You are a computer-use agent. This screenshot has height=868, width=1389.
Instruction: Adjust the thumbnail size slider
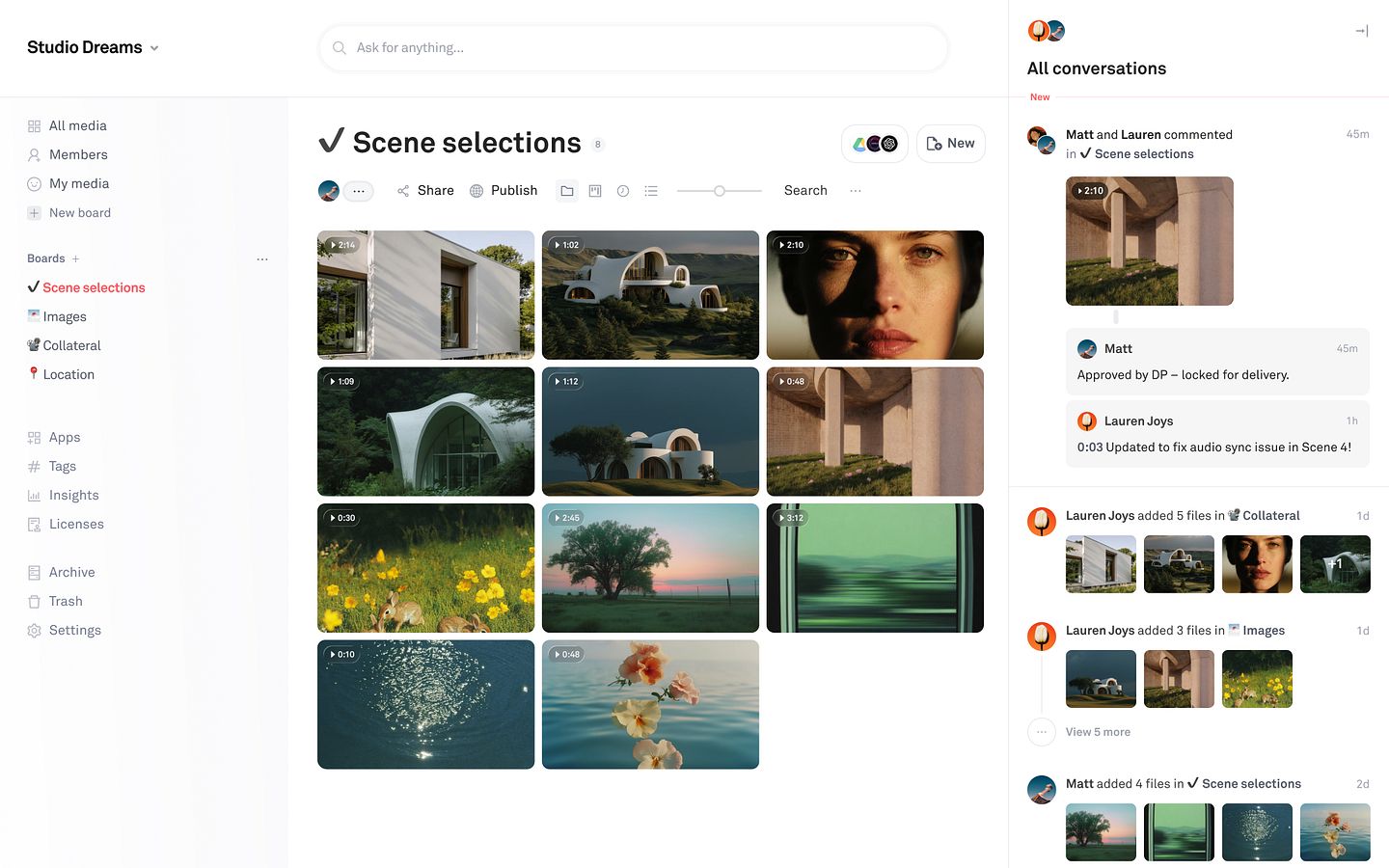pos(720,191)
